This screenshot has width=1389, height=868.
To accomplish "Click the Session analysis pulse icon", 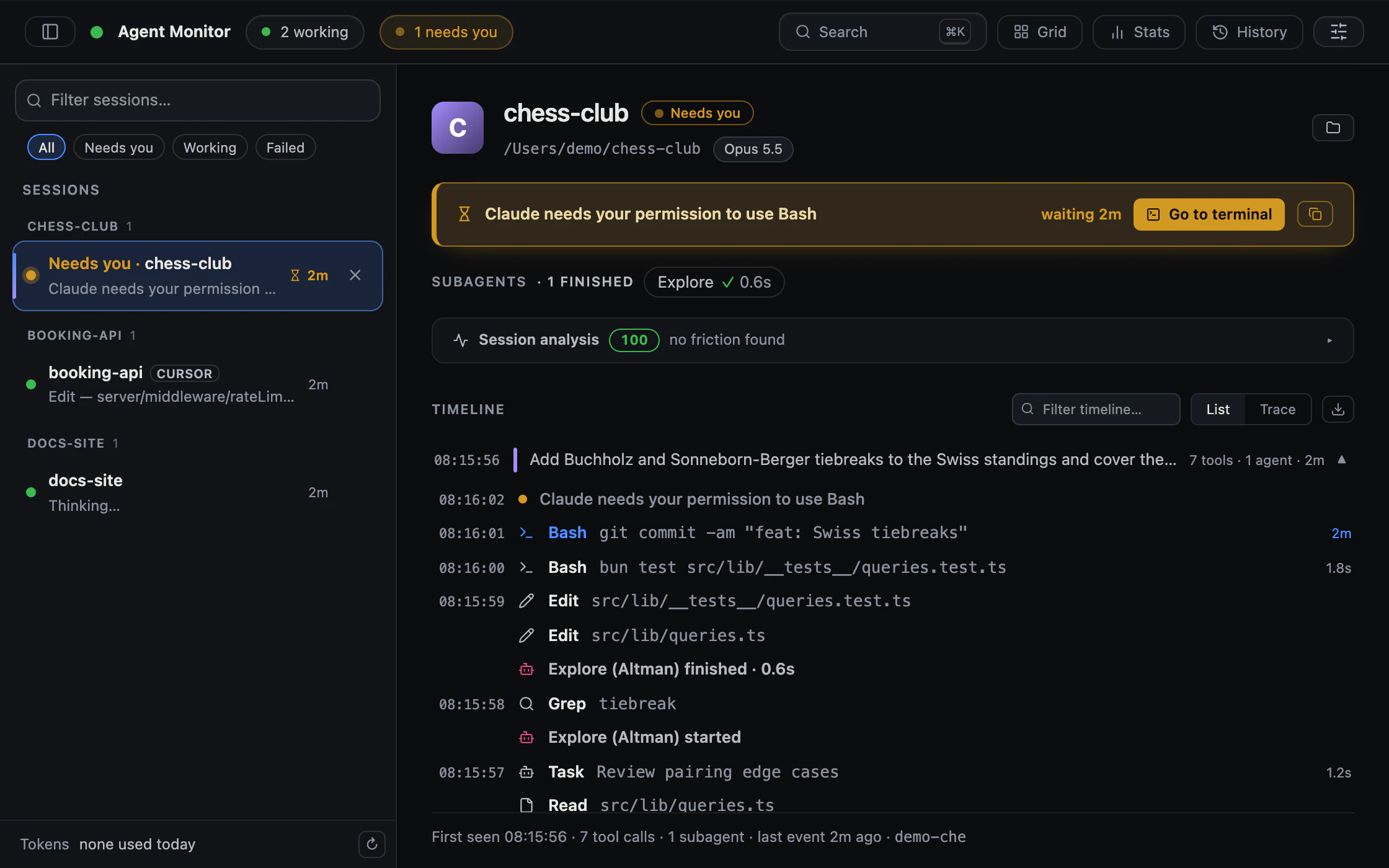I will [461, 340].
